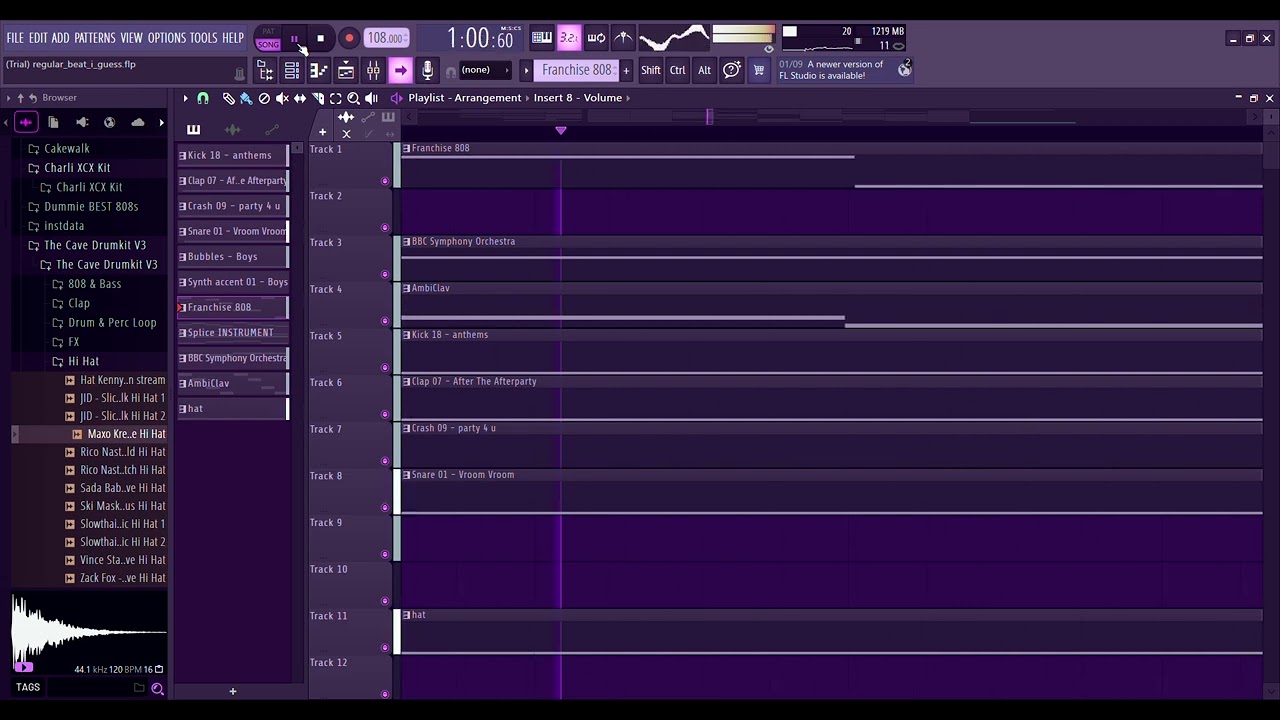Open the PATTERNS menu
Screen dimensions: 1280x720
pos(95,38)
